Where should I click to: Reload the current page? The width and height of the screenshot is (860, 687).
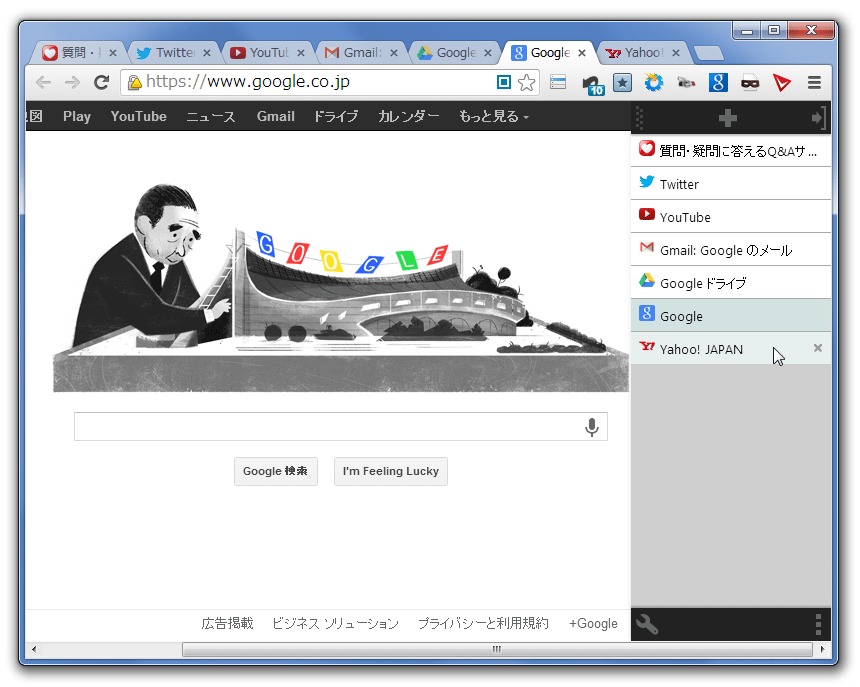pos(101,83)
